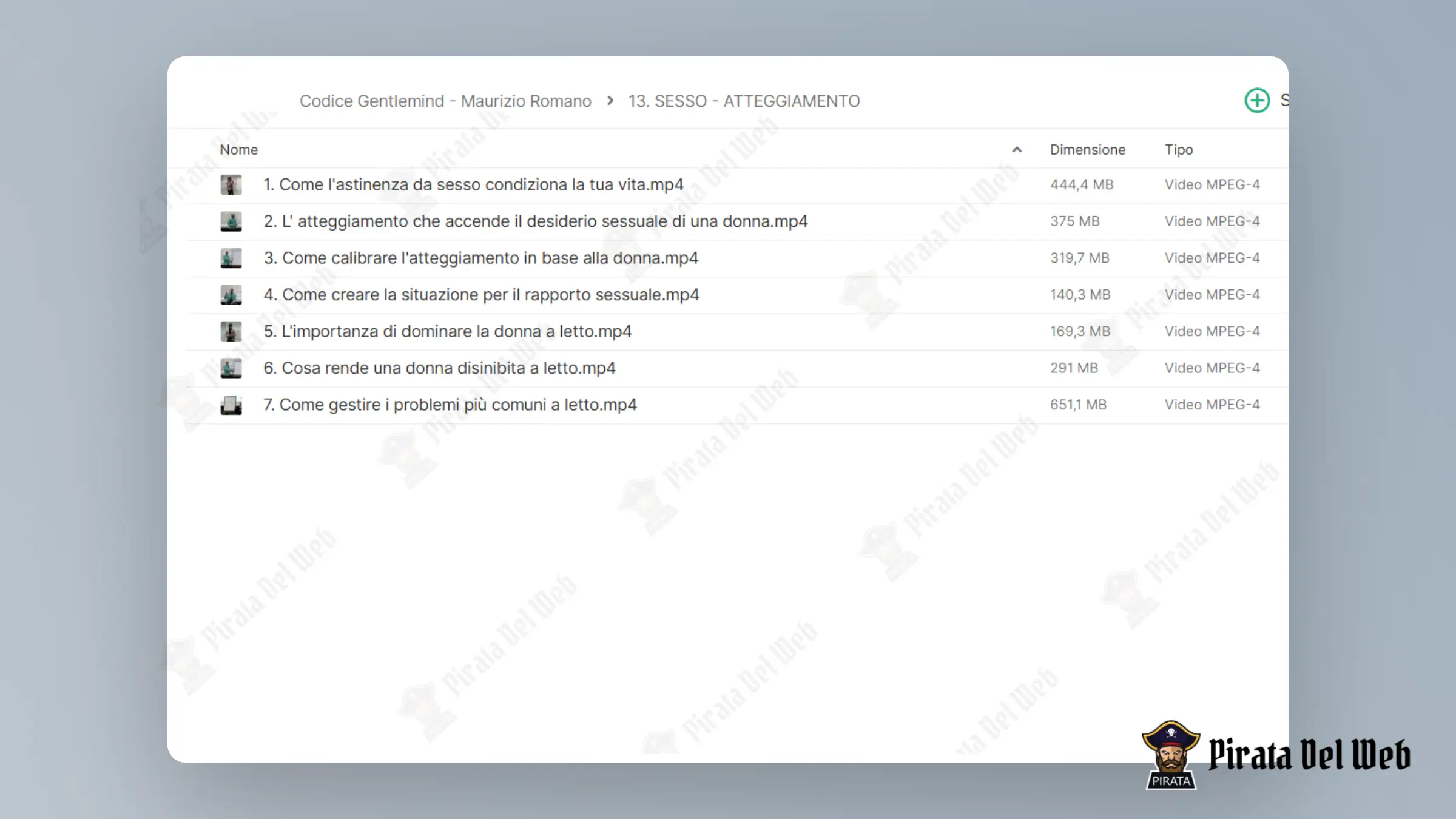
Task: Click the green plus add icon
Action: click(x=1257, y=101)
